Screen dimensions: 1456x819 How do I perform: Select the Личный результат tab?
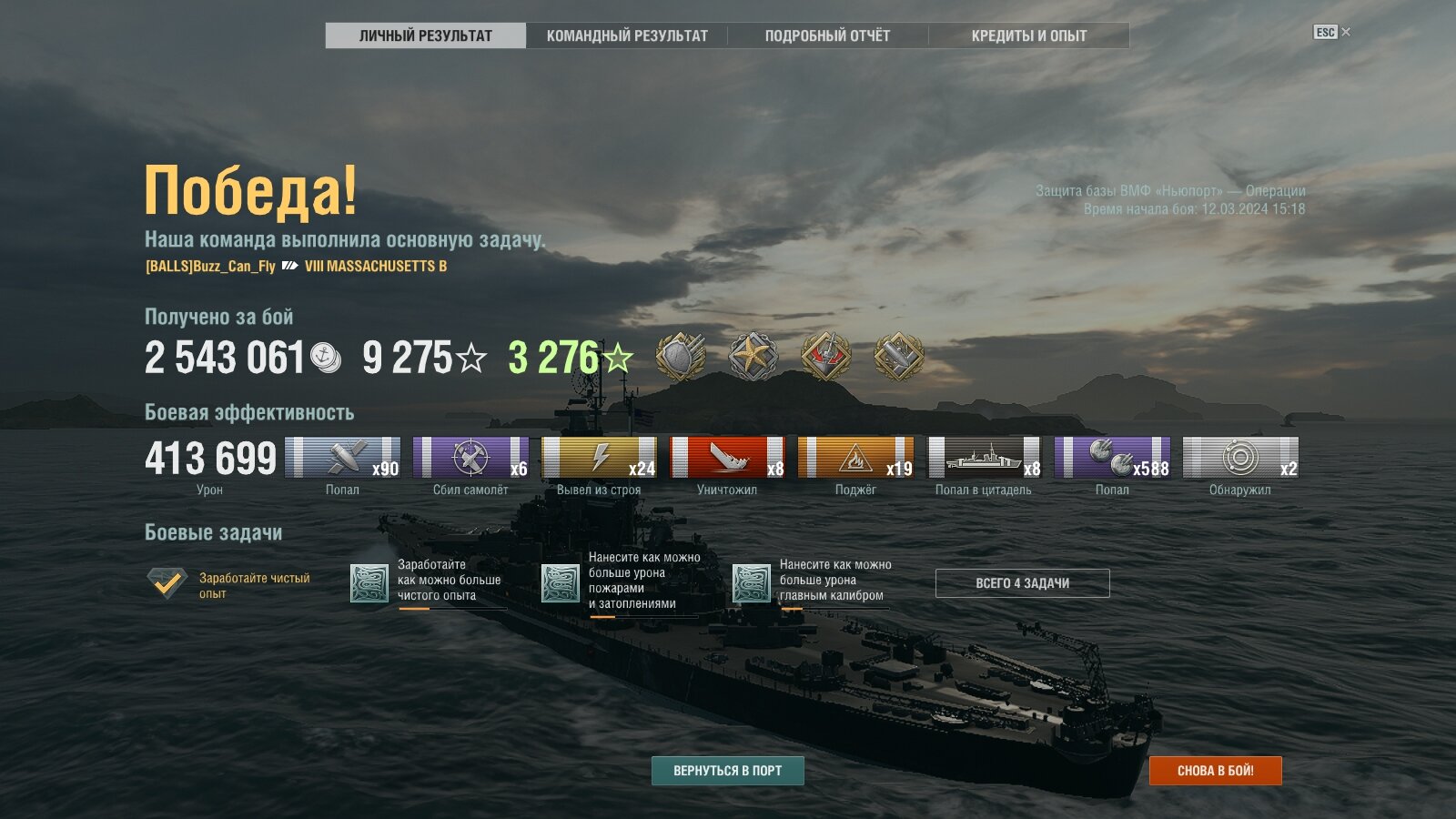tap(426, 35)
